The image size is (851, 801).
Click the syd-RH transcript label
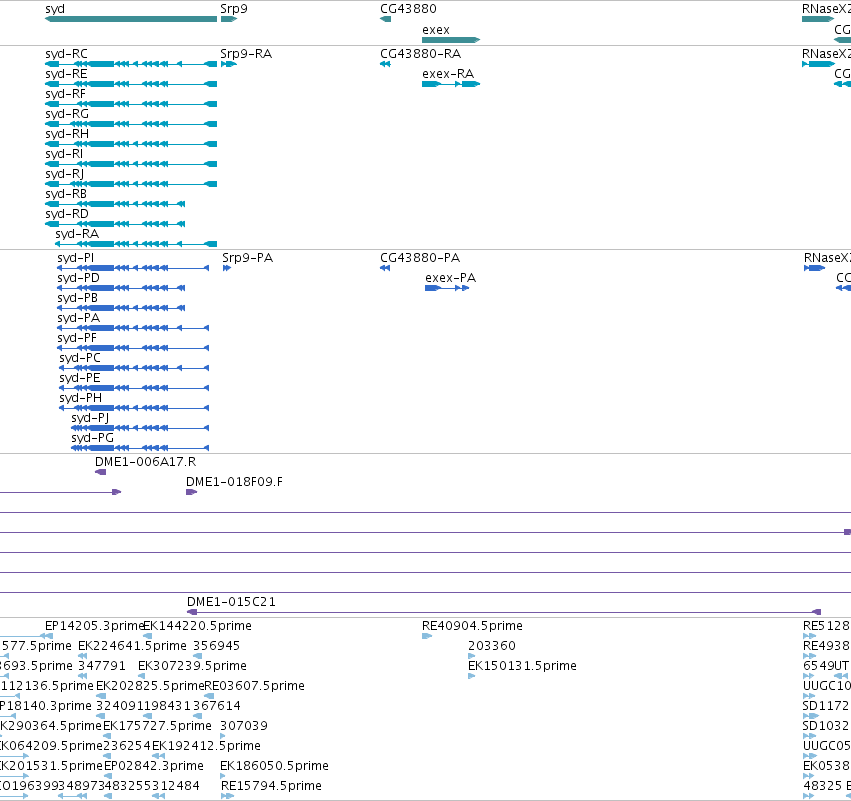[x=67, y=134]
